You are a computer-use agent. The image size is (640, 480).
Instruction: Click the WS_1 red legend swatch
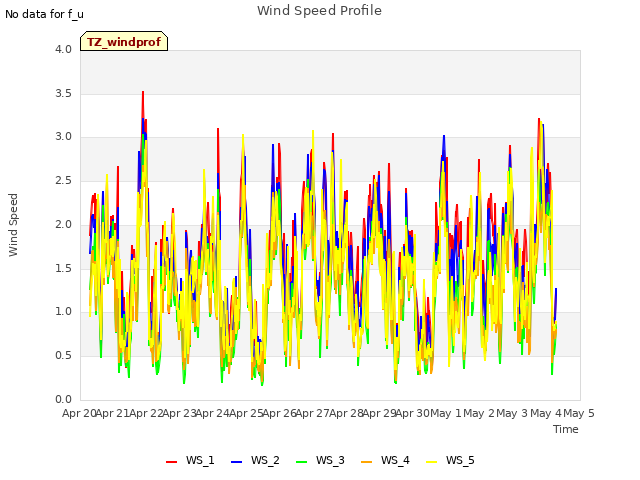click(x=171, y=462)
